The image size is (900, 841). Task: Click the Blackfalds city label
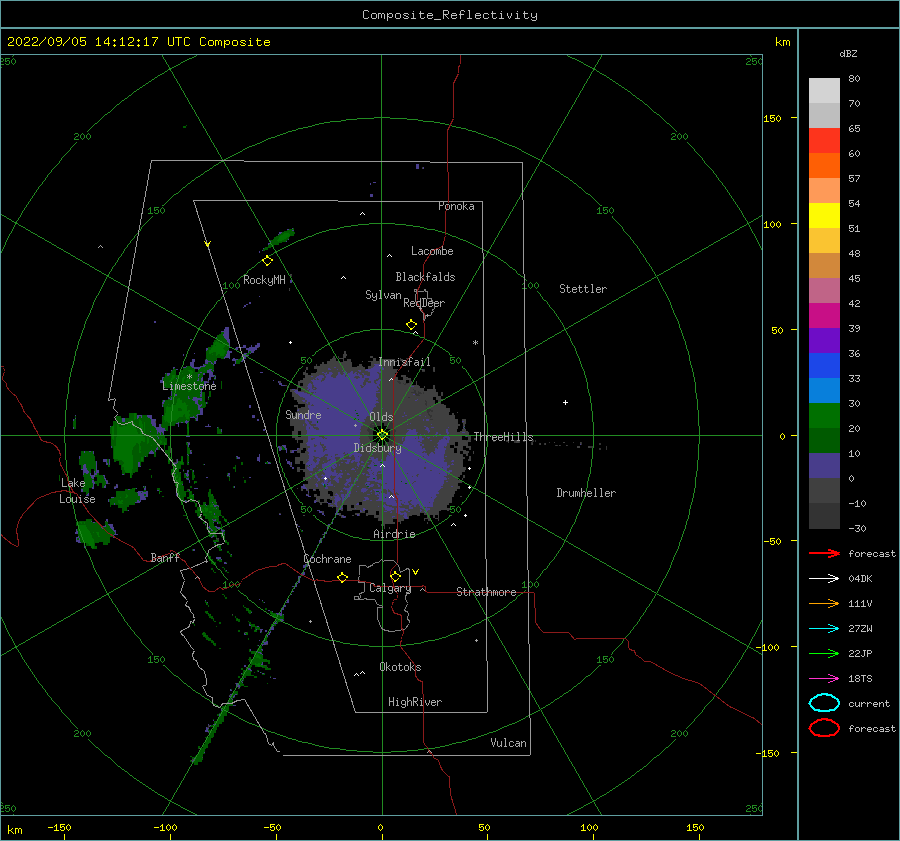point(425,277)
